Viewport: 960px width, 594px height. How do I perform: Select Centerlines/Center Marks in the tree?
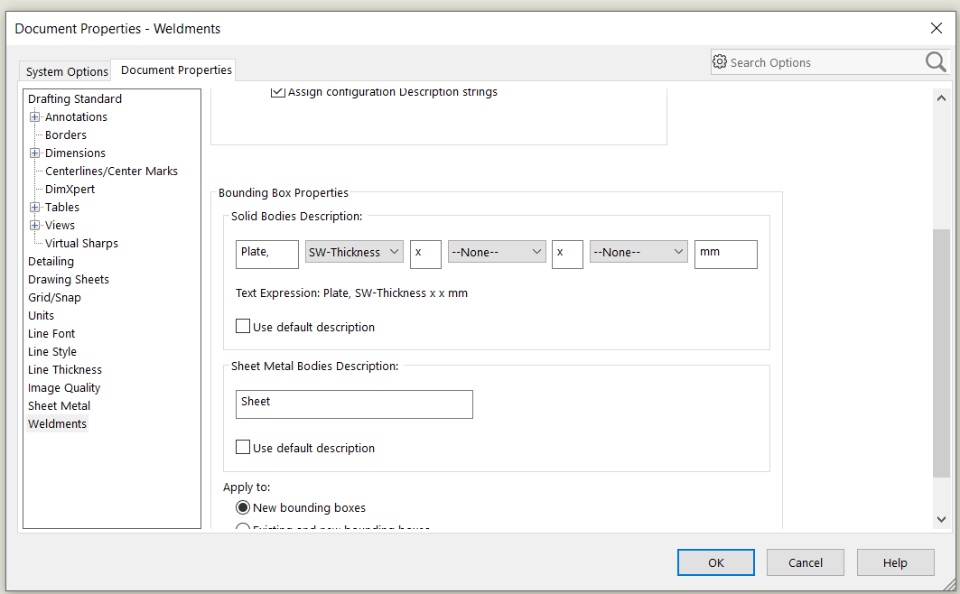coord(111,171)
